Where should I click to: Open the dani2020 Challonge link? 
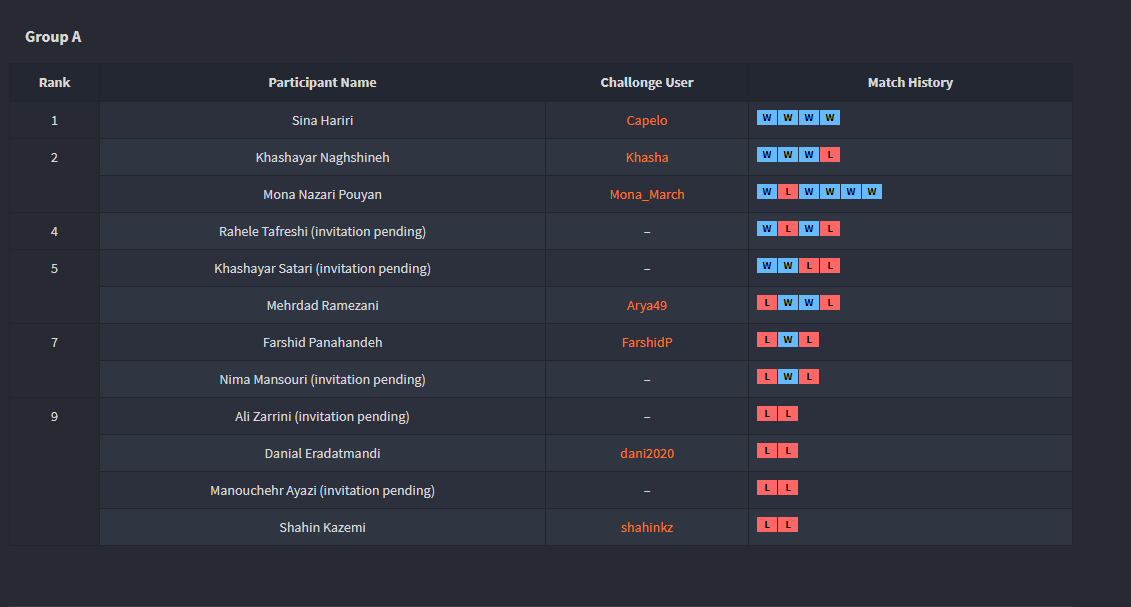[647, 454]
